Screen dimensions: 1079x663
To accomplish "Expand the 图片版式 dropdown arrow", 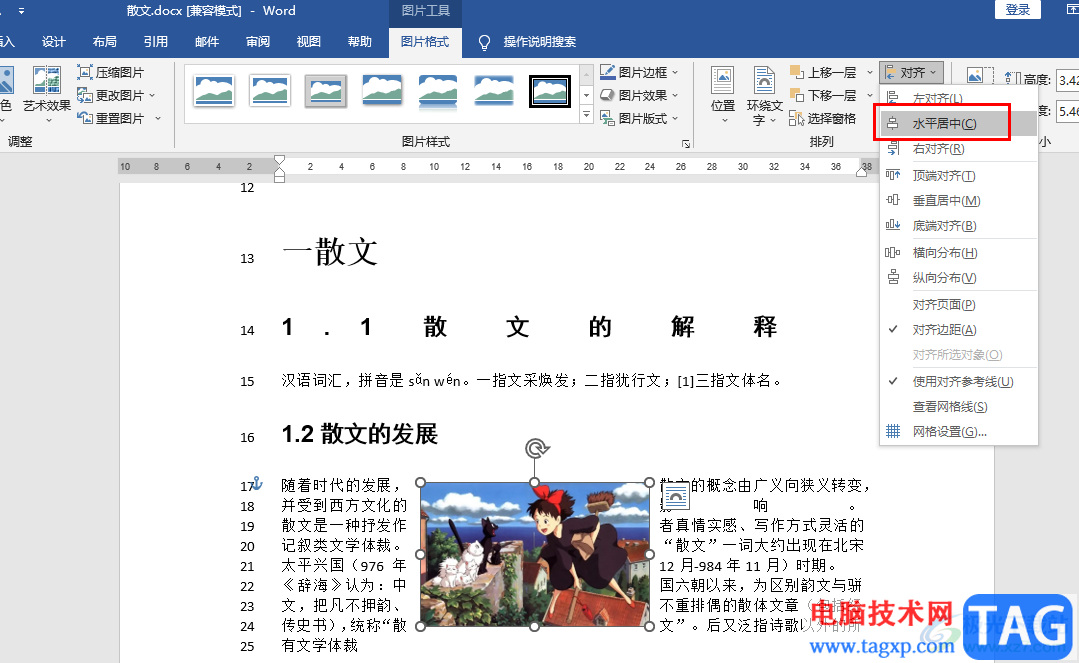I will click(x=675, y=118).
